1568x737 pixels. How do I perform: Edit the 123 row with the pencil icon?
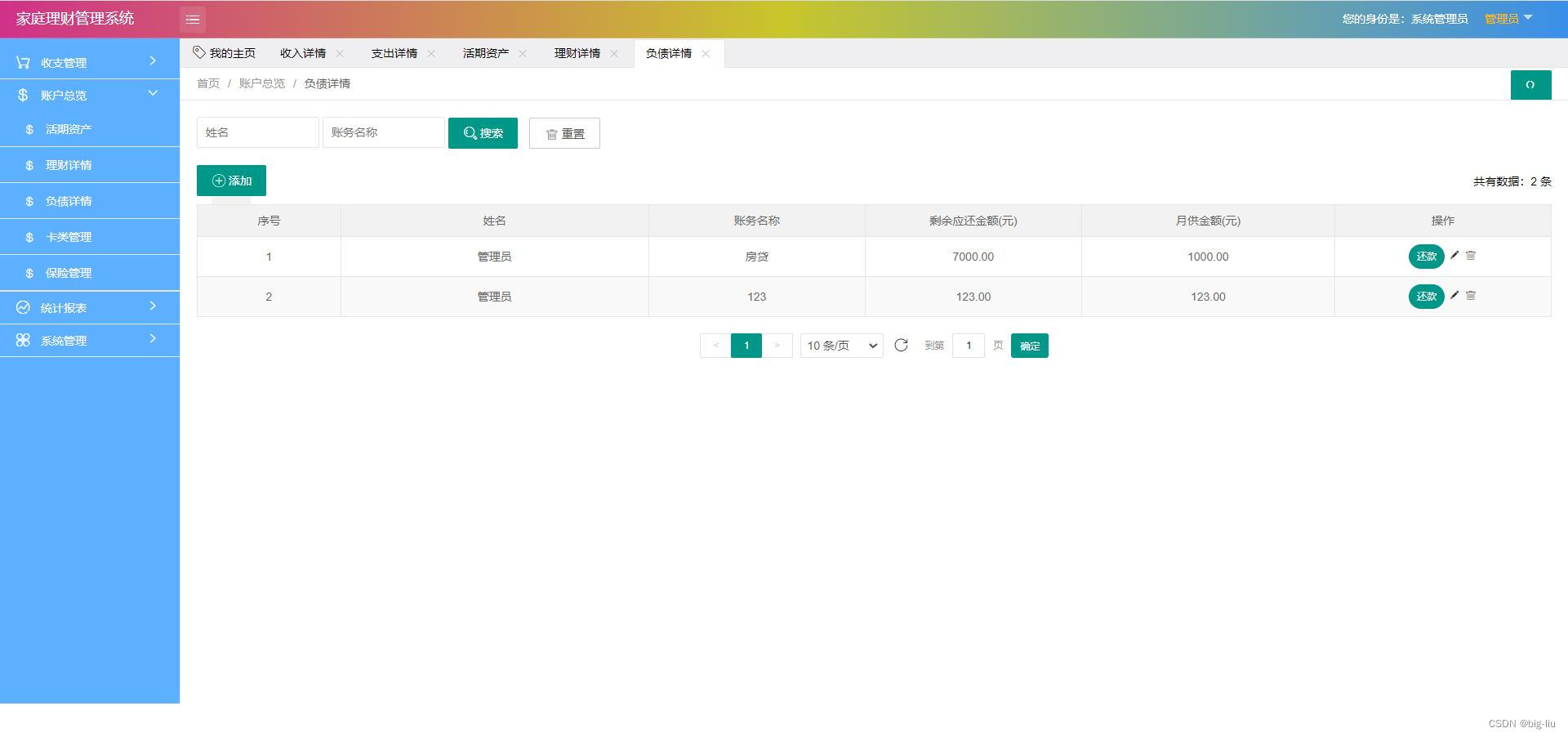point(1454,296)
